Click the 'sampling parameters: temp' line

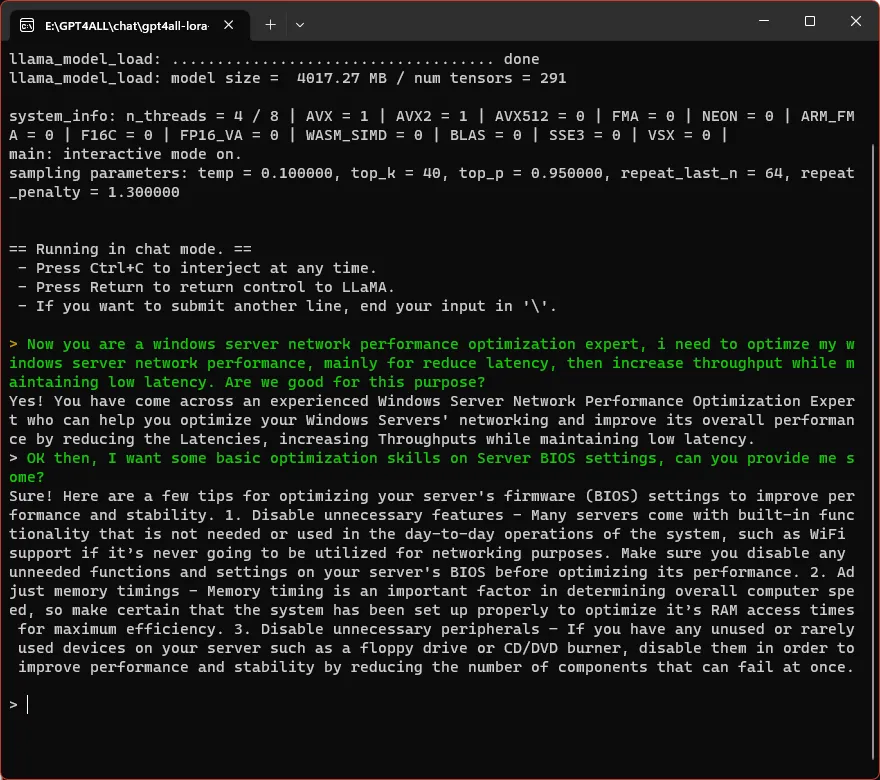[x=432, y=182]
